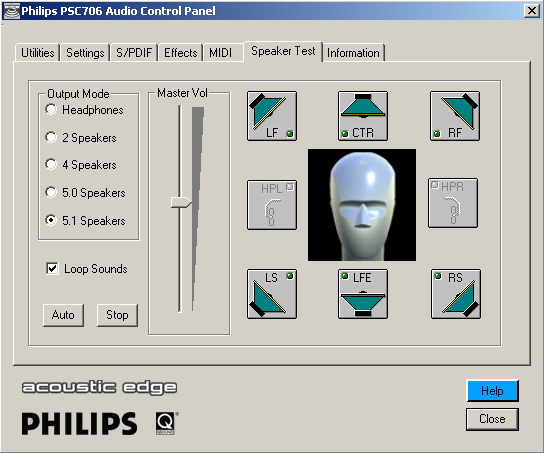Test the LFE subwoofer speaker icon

point(363,294)
